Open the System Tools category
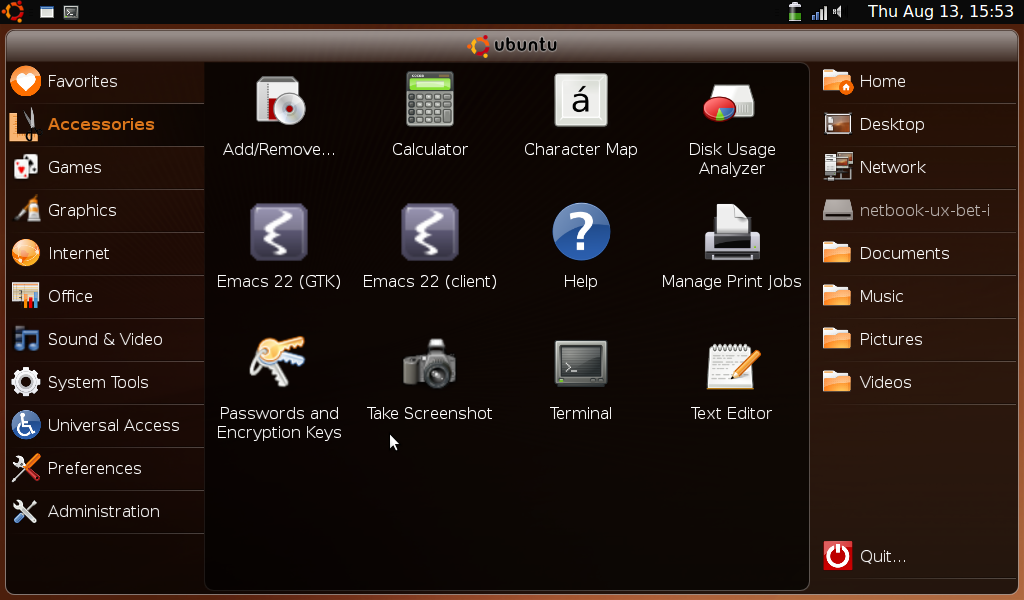 coord(106,383)
